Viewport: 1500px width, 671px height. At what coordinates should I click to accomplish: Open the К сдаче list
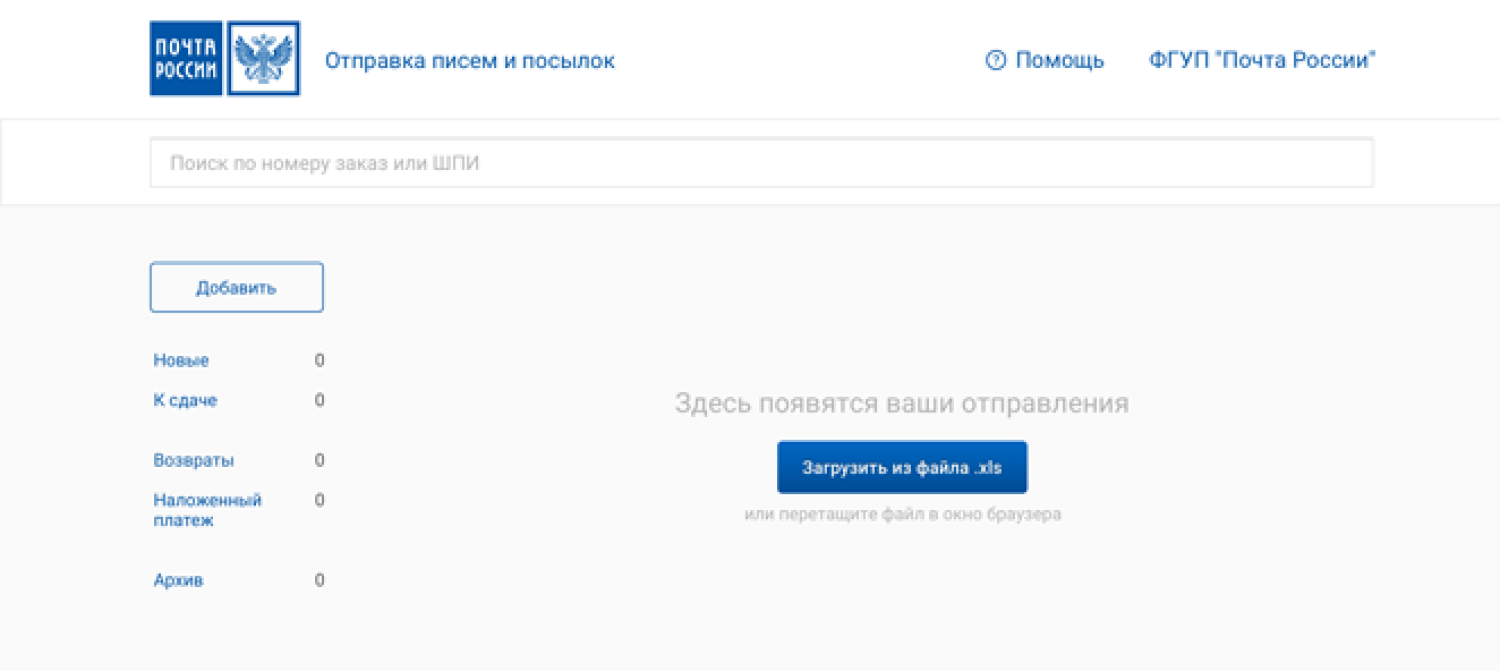pyautogui.click(x=185, y=401)
